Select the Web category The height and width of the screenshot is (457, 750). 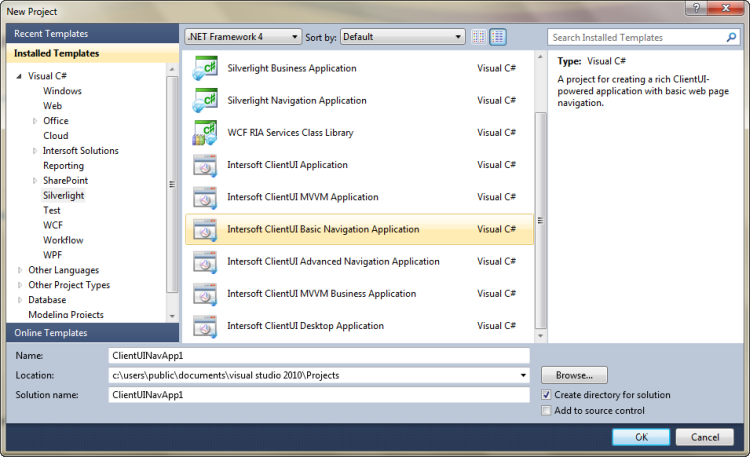click(53, 106)
